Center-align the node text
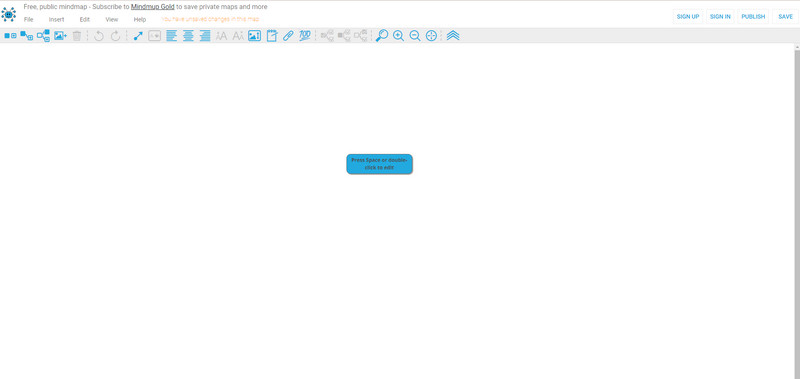The width and height of the screenshot is (800, 379). (x=188, y=36)
